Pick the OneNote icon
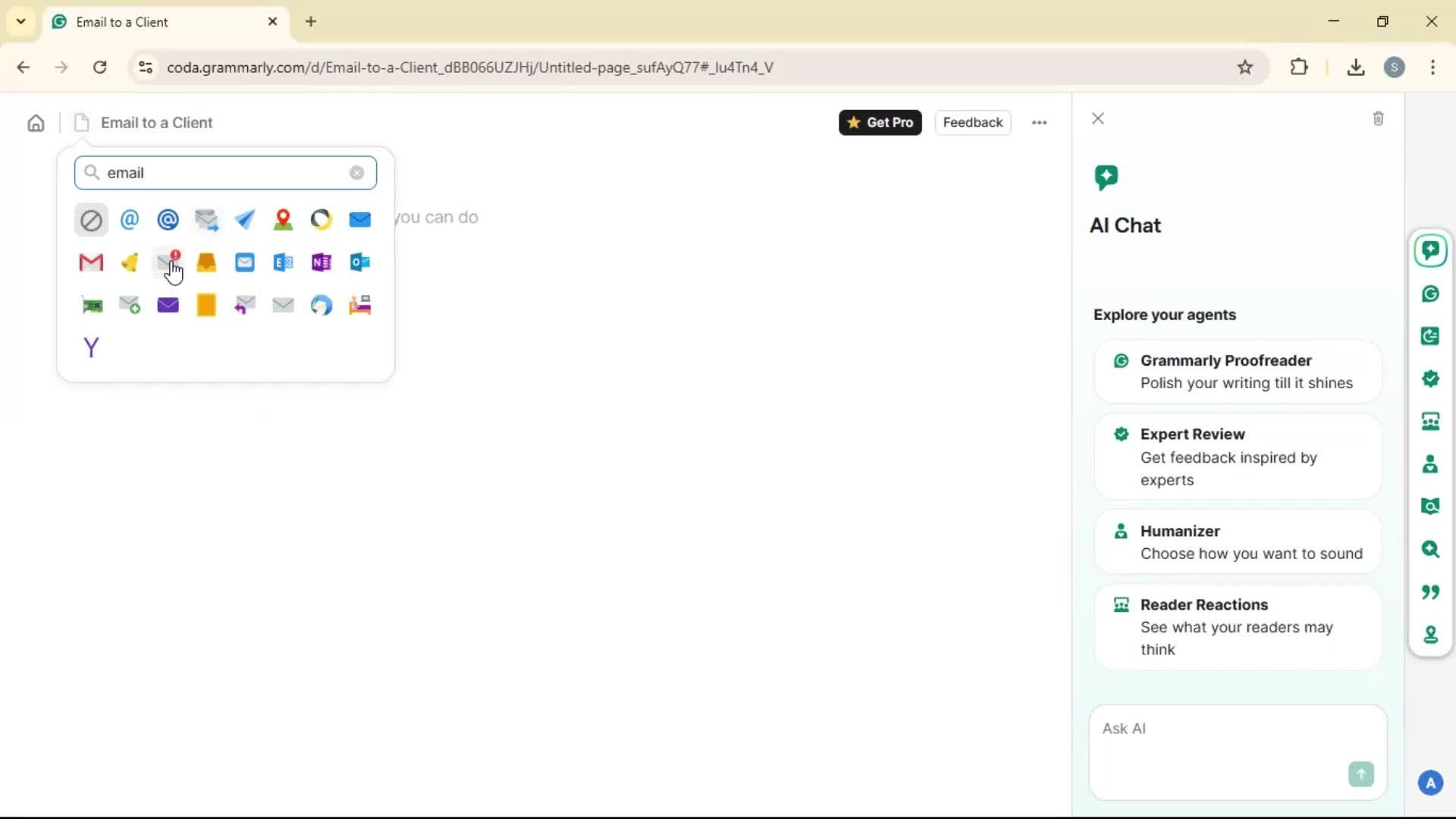The height and width of the screenshot is (819, 1456). (x=321, y=262)
